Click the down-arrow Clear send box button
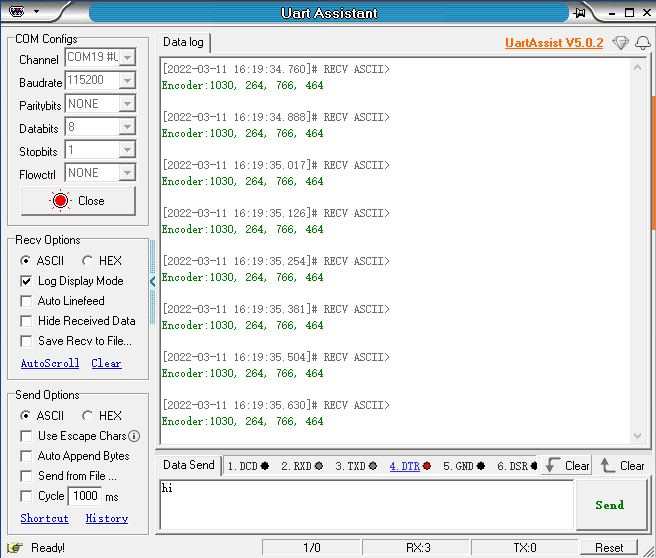This screenshot has width=656, height=558. pos(567,465)
